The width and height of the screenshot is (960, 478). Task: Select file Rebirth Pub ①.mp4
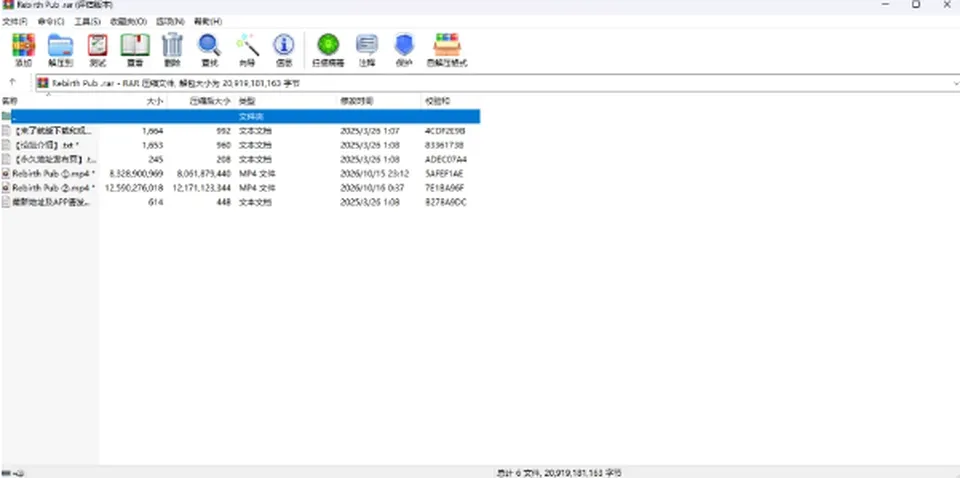pos(240,173)
